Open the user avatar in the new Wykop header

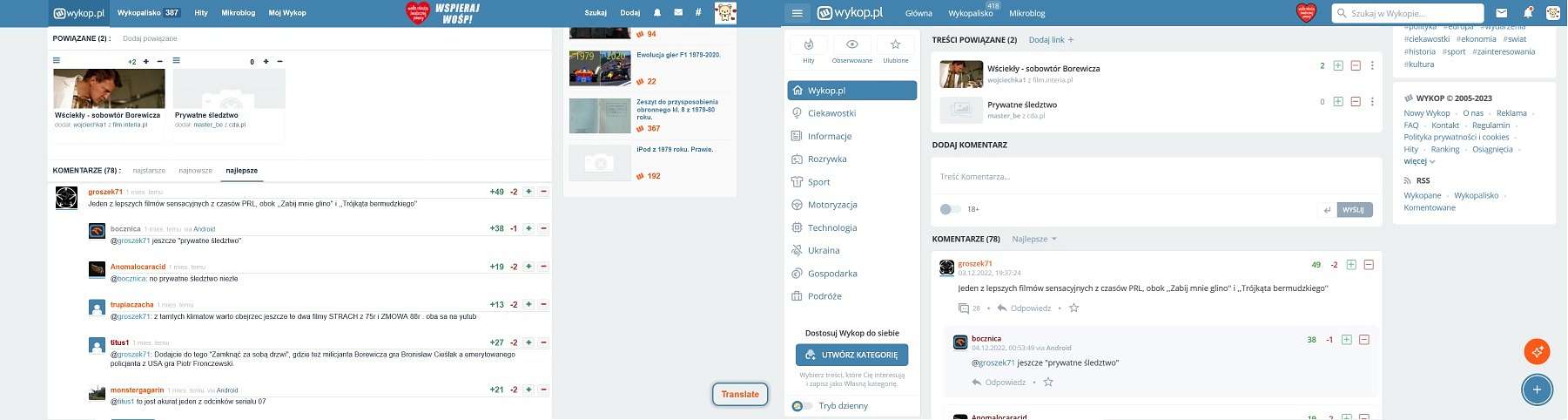coord(1553,13)
